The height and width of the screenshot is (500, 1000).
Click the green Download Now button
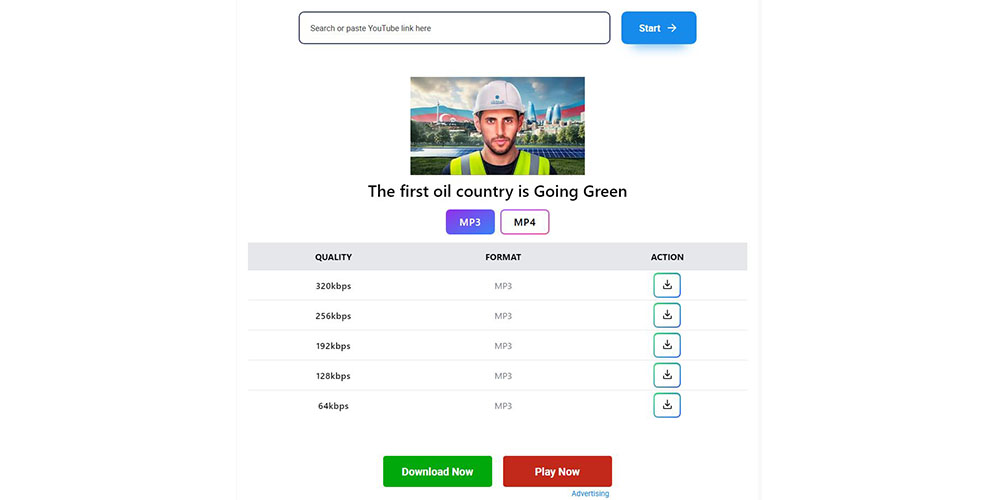(x=438, y=471)
